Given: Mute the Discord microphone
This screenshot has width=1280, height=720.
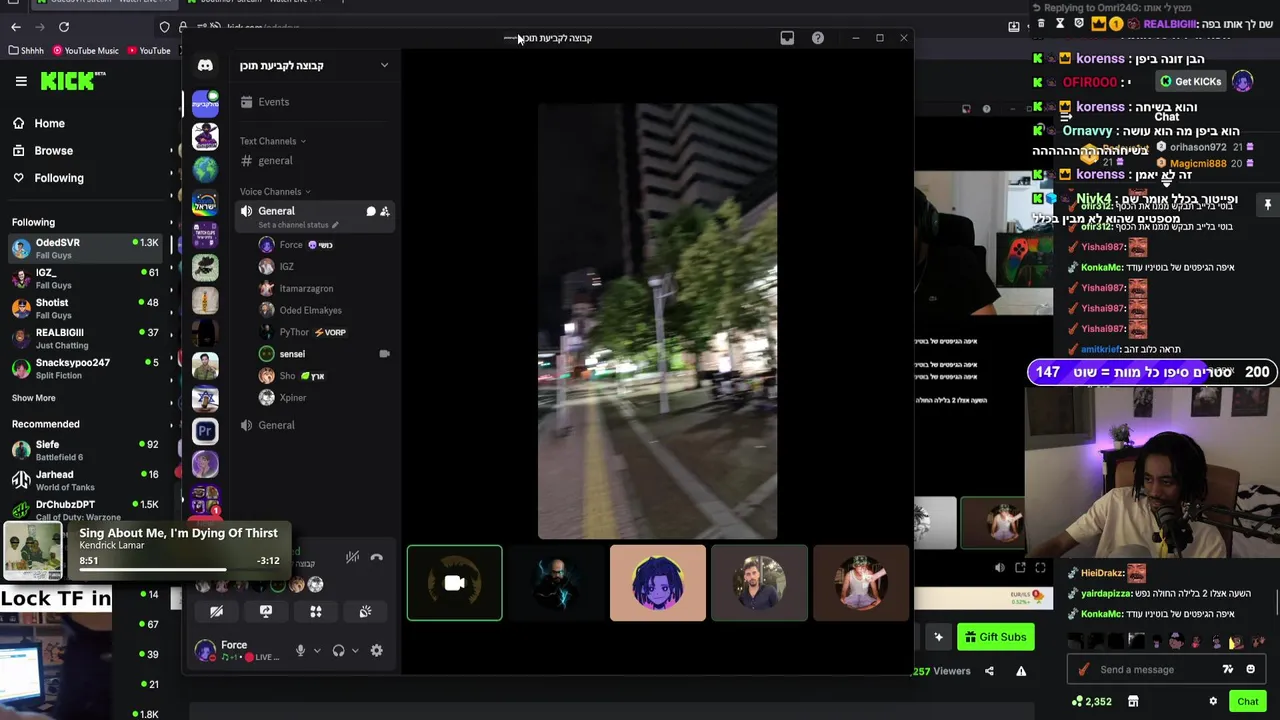Looking at the screenshot, I should [x=300, y=651].
